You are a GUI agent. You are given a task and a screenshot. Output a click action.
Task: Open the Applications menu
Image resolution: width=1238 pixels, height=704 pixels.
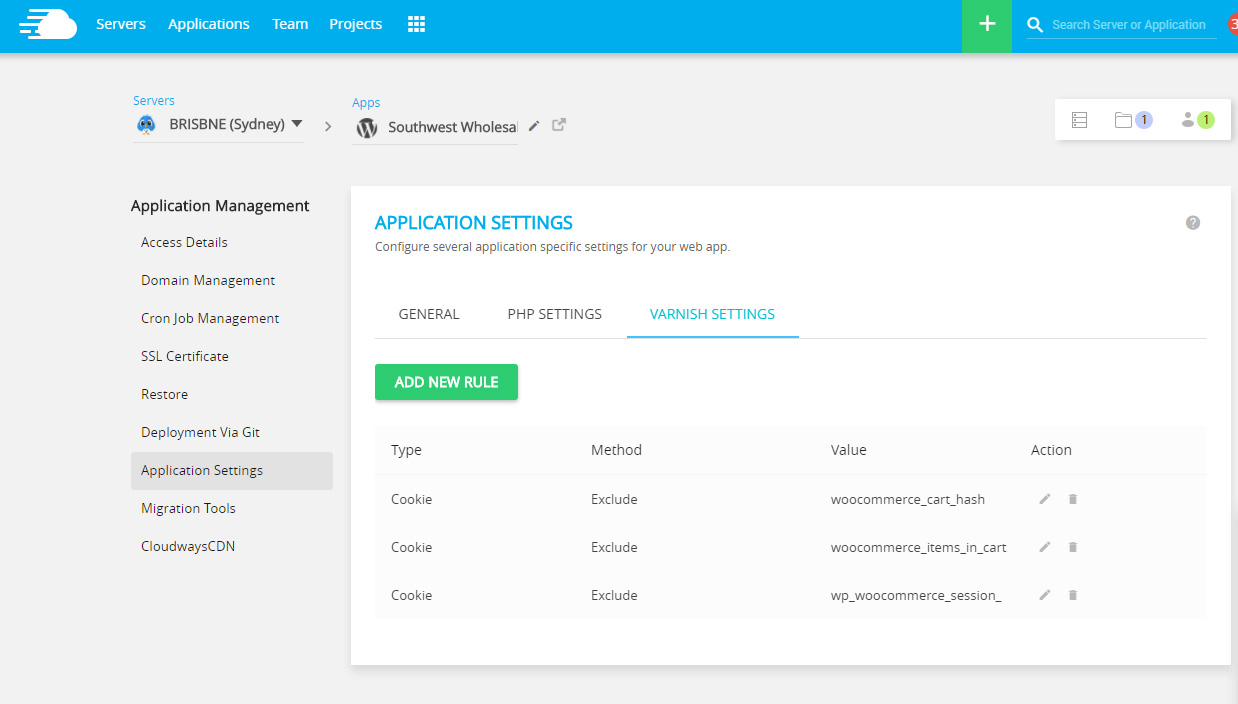[209, 24]
